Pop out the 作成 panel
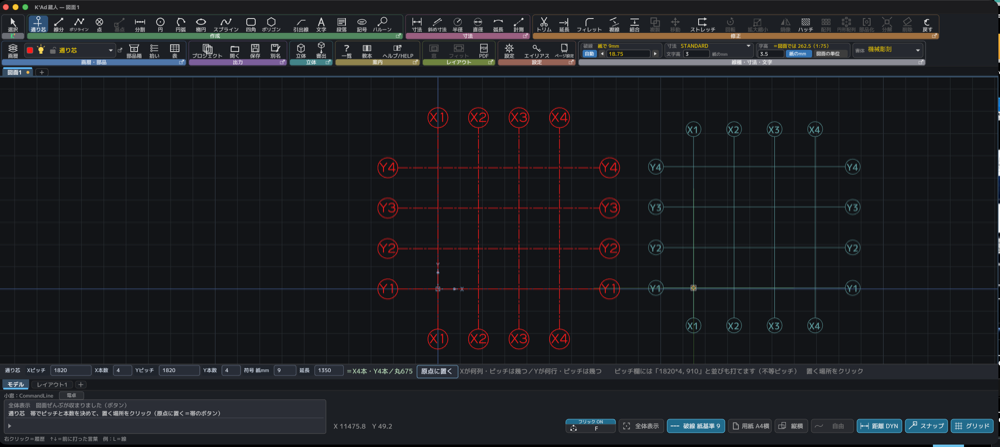This screenshot has width=1000, height=447. point(399,36)
